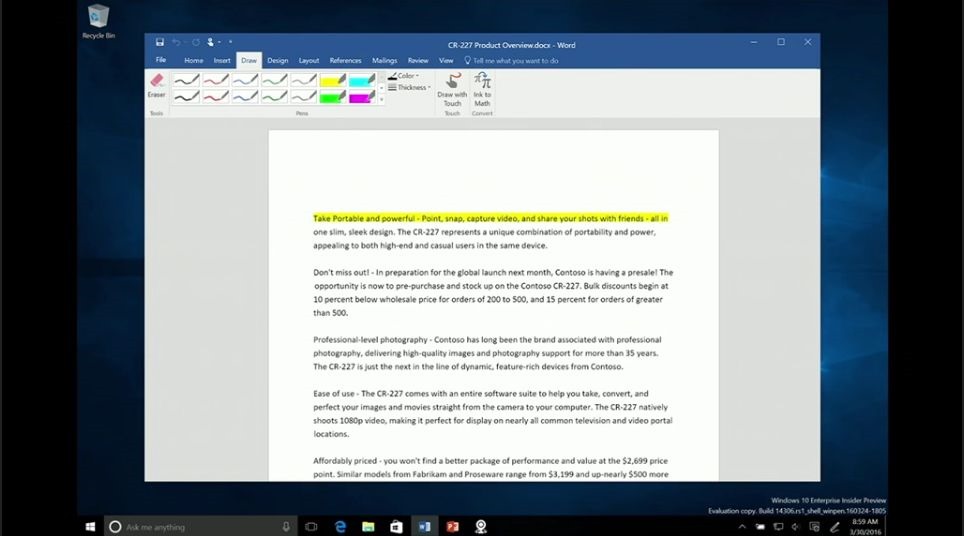964x536 pixels.
Task: Go to the References tab
Action: pos(345,60)
